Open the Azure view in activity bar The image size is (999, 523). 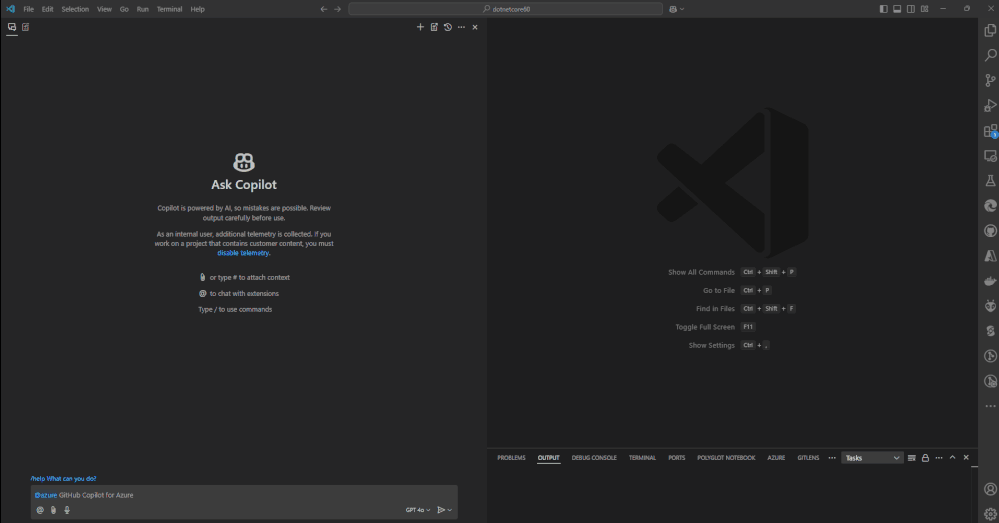click(x=990, y=255)
